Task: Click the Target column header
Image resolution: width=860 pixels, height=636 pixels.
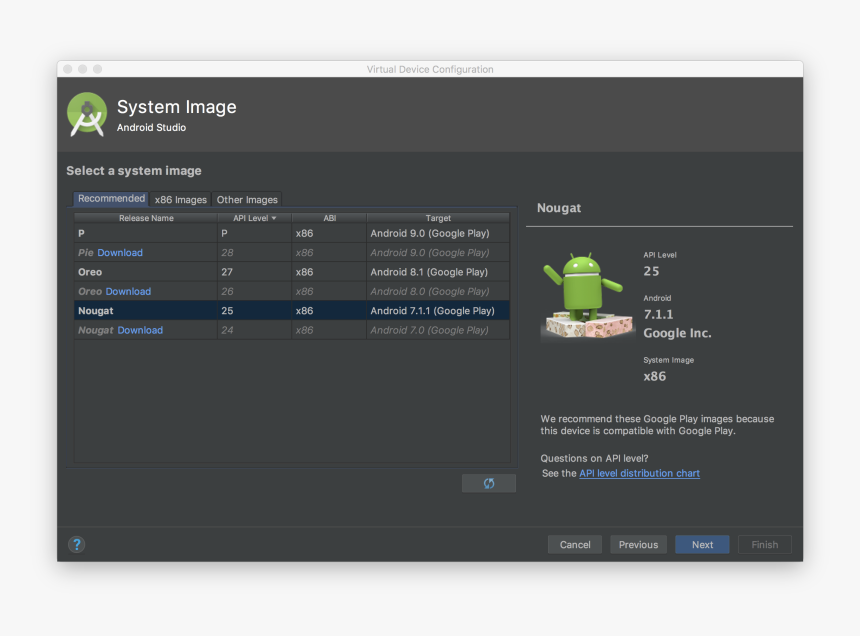Action: click(x=438, y=218)
